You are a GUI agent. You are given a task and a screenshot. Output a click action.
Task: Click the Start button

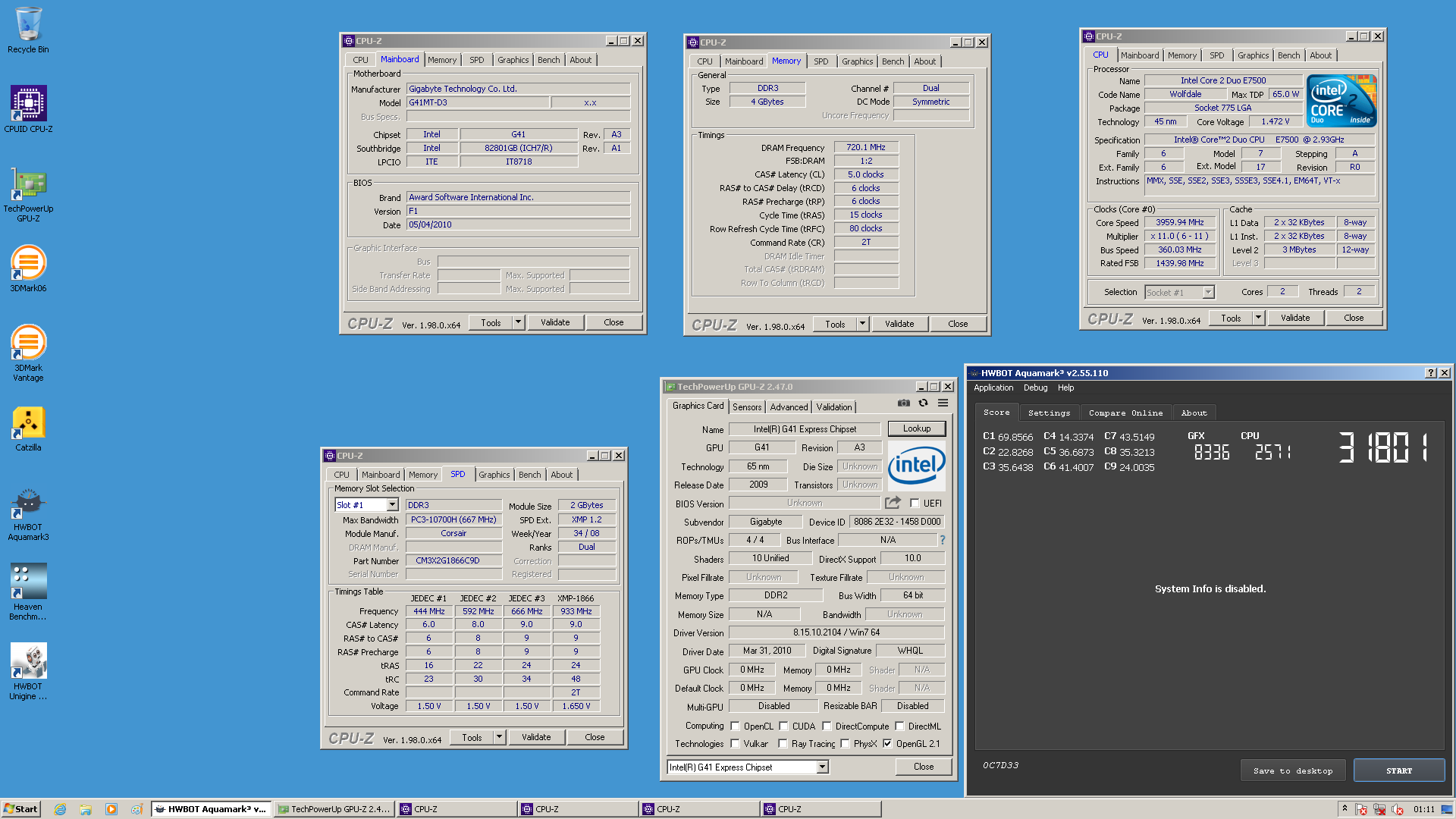point(21,809)
